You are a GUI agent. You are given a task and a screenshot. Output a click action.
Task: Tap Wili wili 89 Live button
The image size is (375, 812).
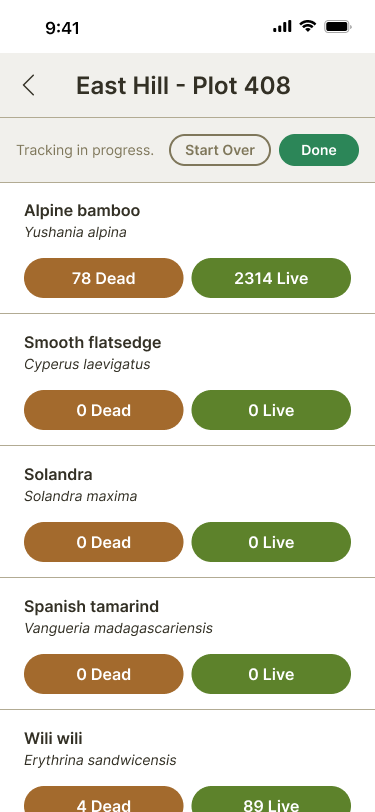(271, 799)
